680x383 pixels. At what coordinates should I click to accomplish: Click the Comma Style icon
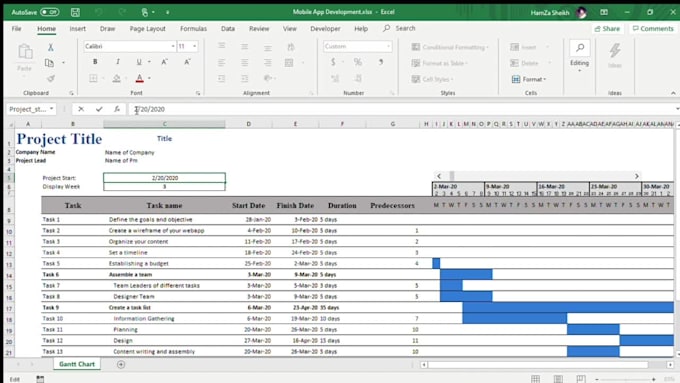[x=381, y=62]
